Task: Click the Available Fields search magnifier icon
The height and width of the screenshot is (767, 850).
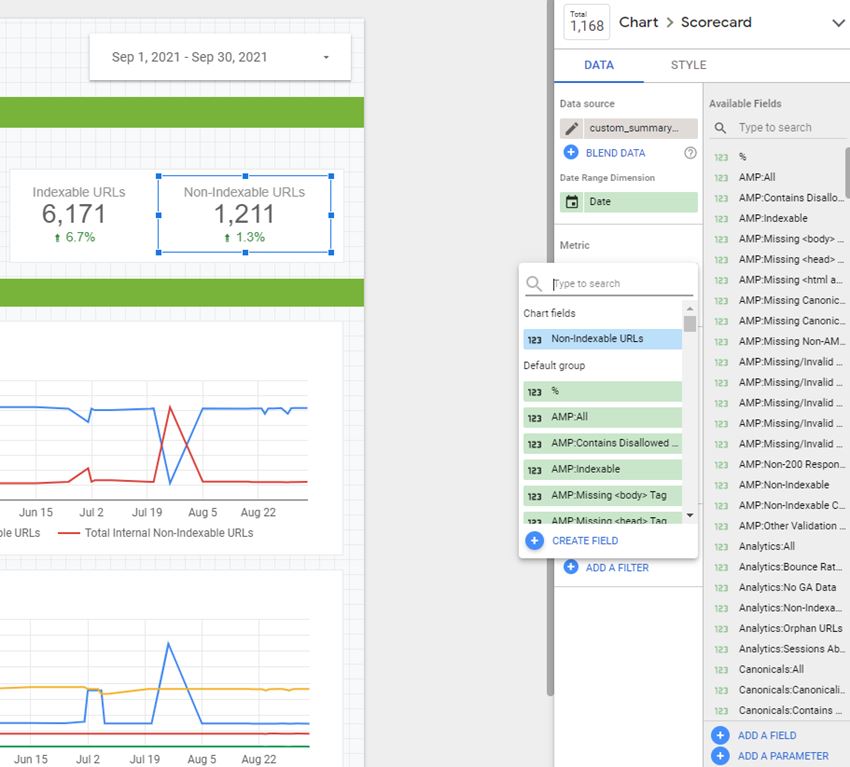Action: (720, 128)
